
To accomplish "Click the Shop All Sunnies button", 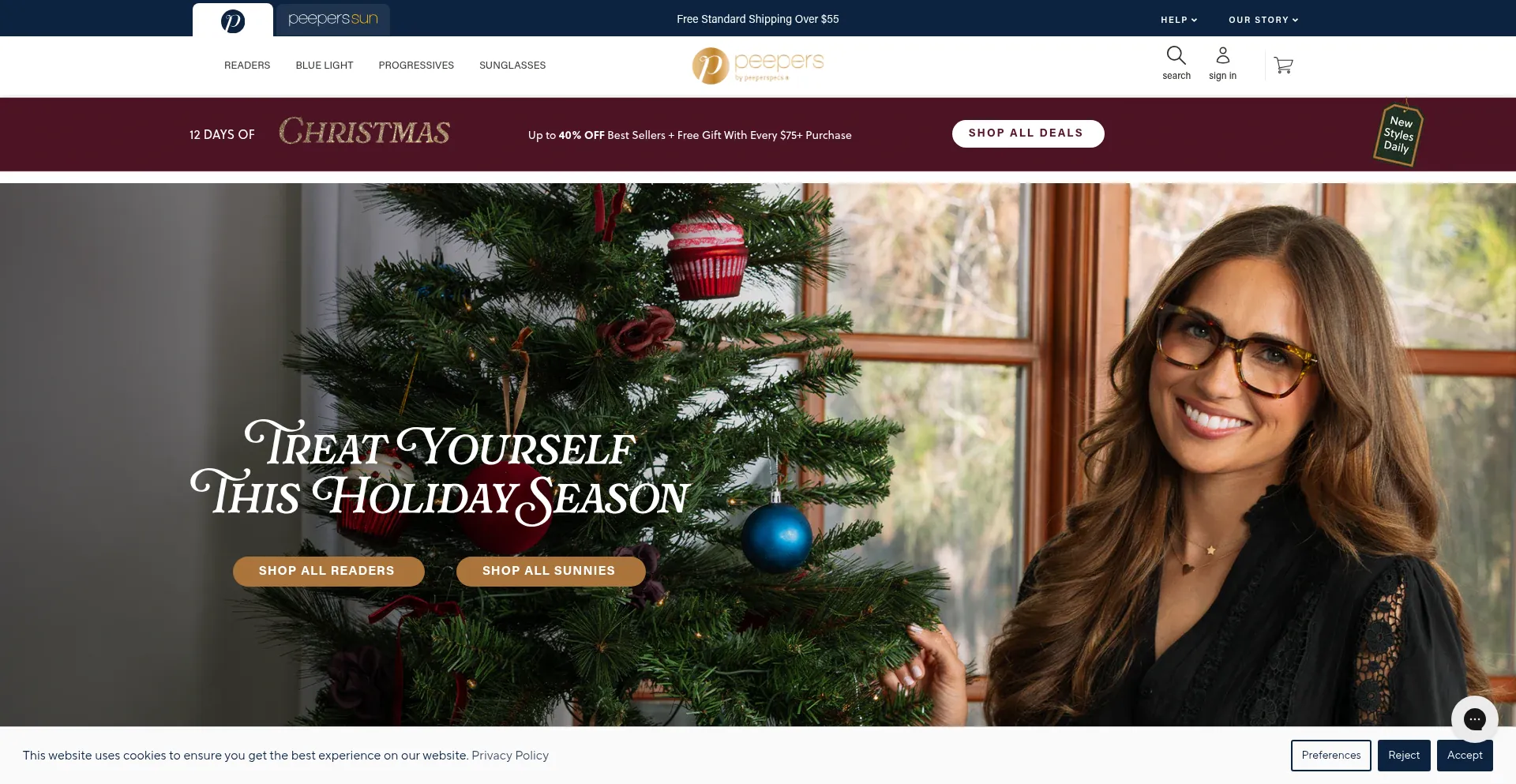I will point(550,571).
